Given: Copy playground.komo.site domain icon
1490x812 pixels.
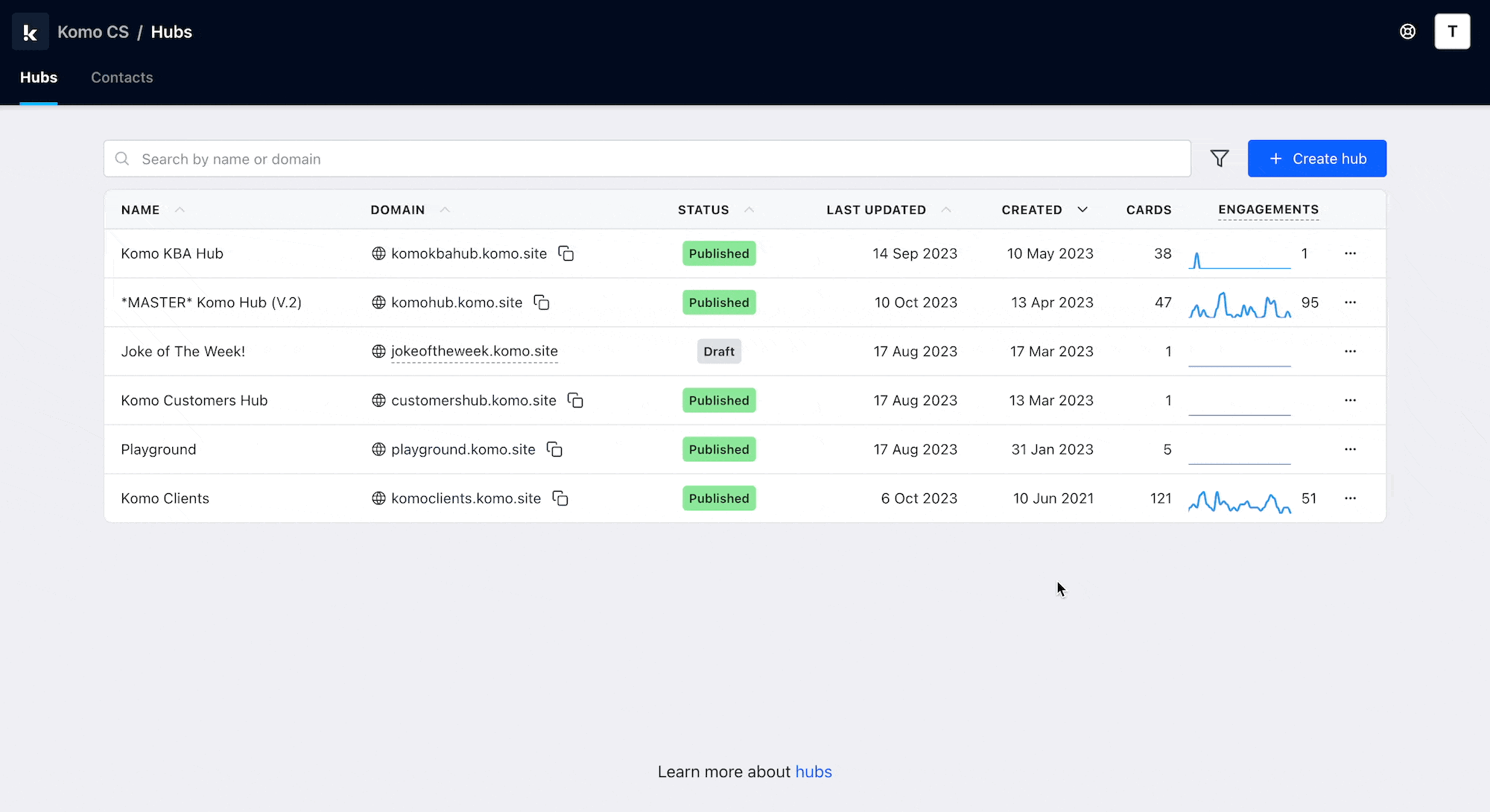Looking at the screenshot, I should 554,449.
